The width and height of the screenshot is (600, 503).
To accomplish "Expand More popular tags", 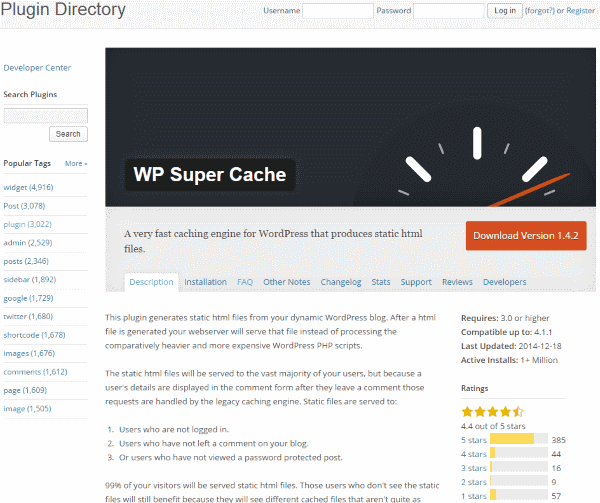I will (76, 163).
